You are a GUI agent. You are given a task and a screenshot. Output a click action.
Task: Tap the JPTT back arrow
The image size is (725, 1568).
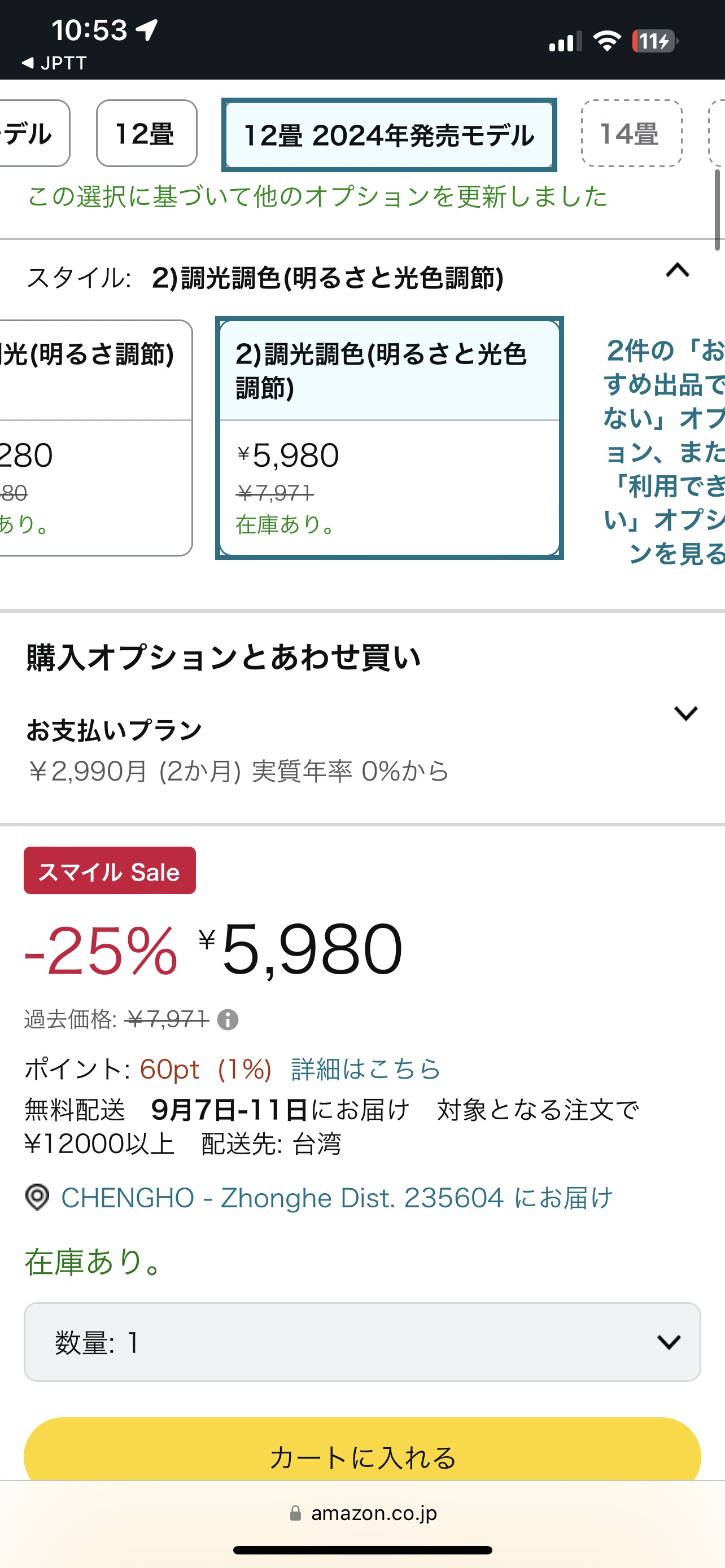28,63
